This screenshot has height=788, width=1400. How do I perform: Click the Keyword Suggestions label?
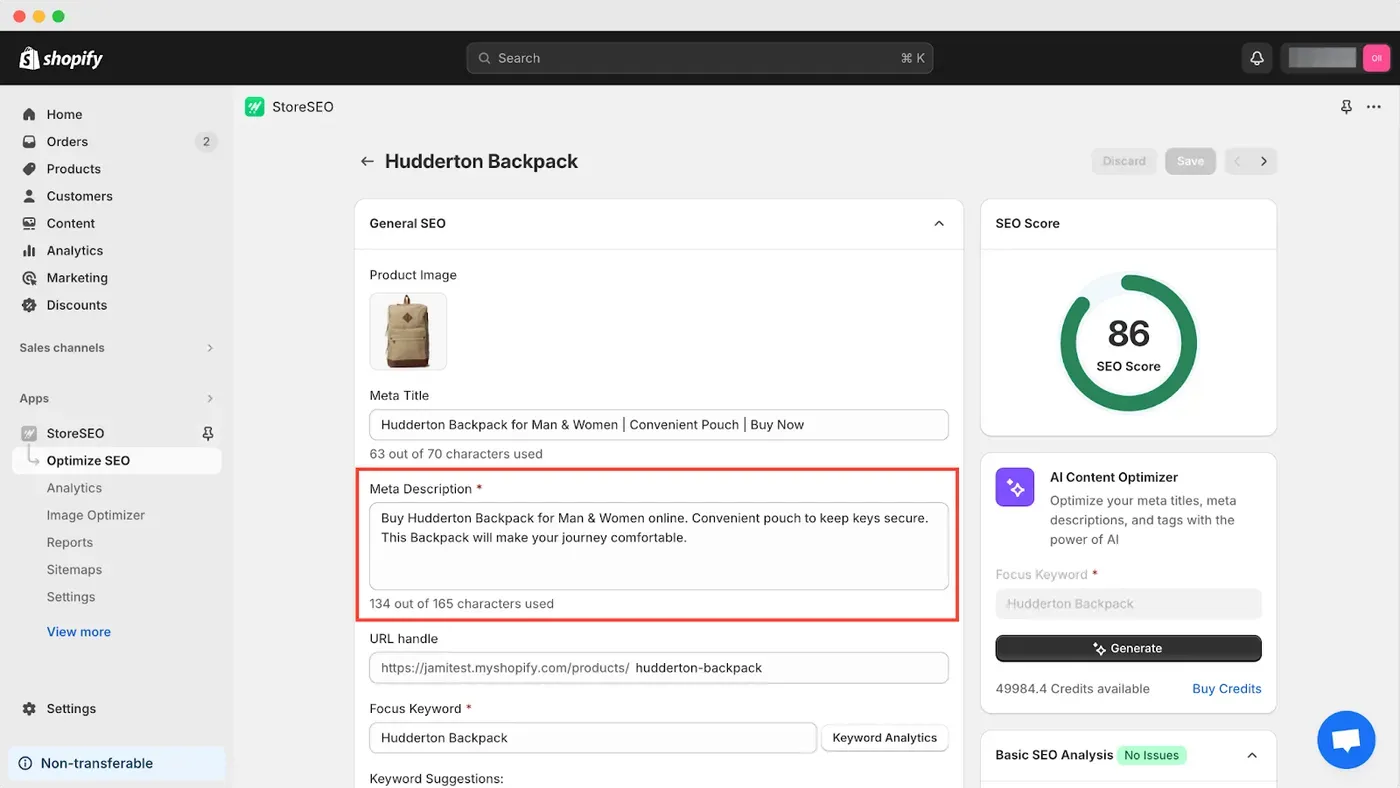click(x=436, y=778)
